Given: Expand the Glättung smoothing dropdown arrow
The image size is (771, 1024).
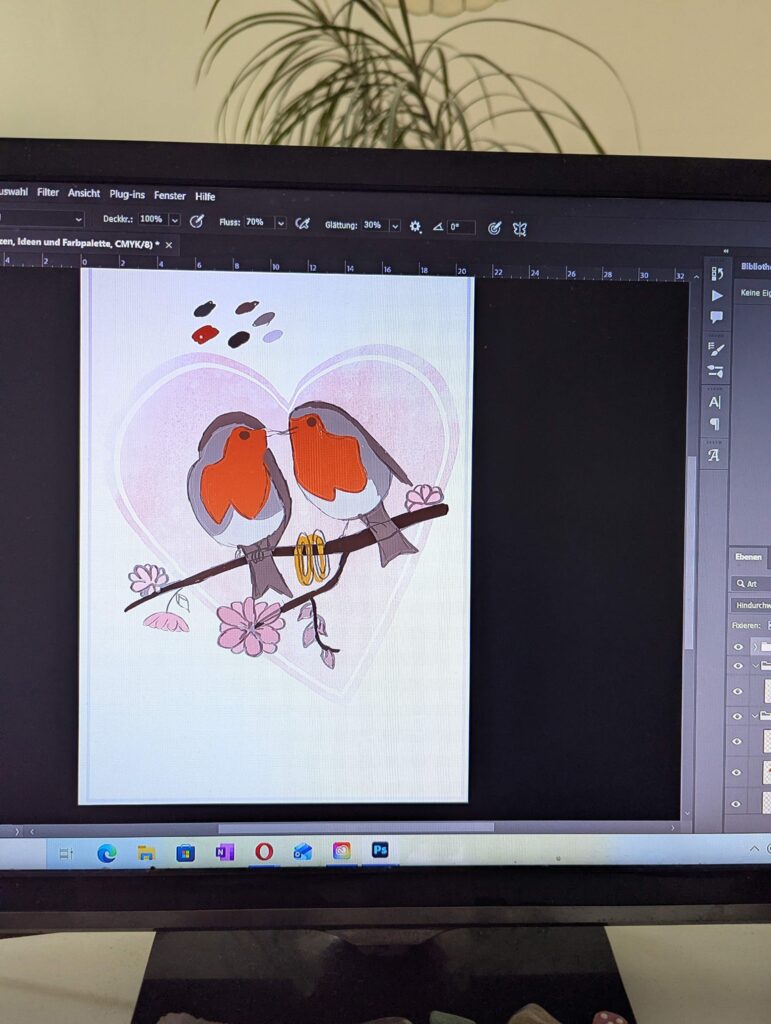Looking at the screenshot, I should point(396,226).
